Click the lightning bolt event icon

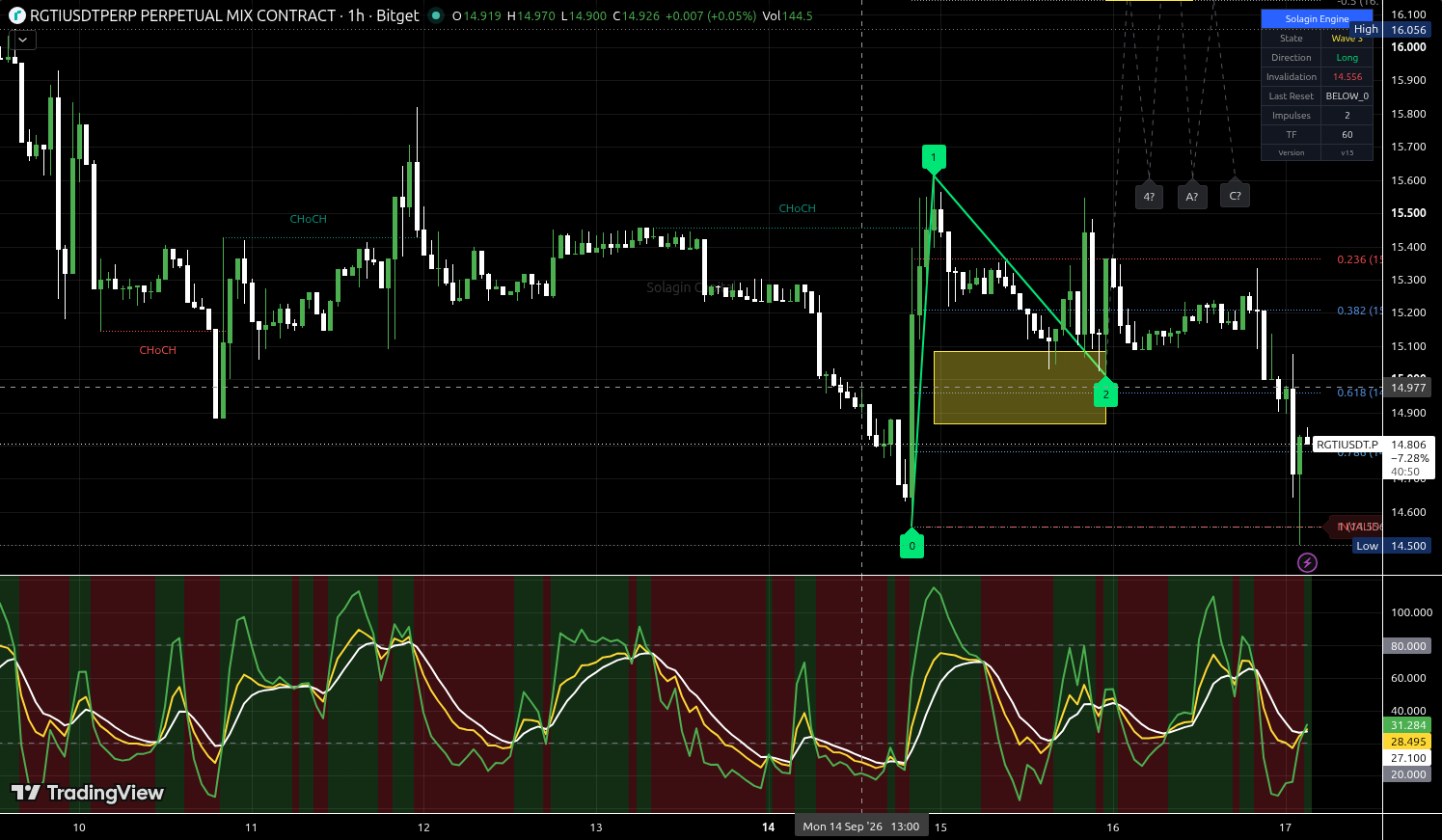click(1307, 562)
